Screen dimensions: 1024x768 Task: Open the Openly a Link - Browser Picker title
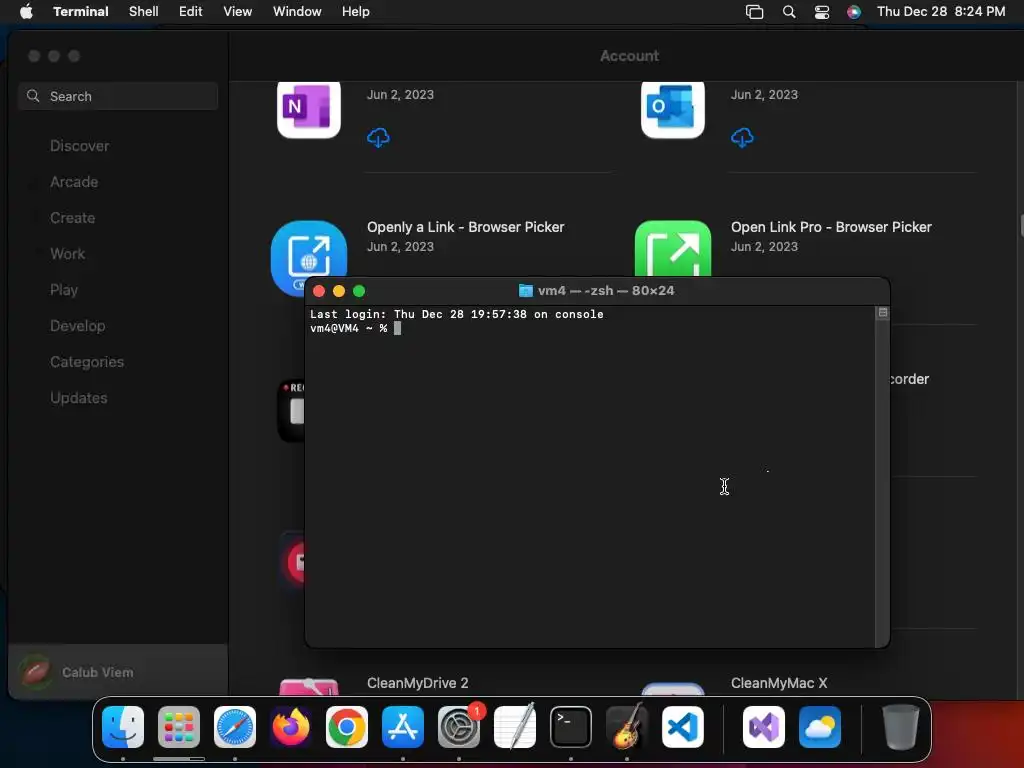466,227
